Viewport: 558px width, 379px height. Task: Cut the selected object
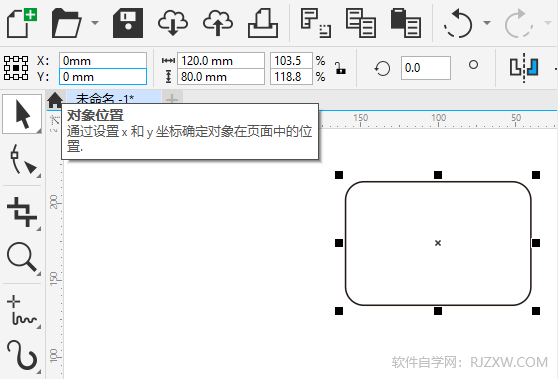pyautogui.click(x=316, y=23)
